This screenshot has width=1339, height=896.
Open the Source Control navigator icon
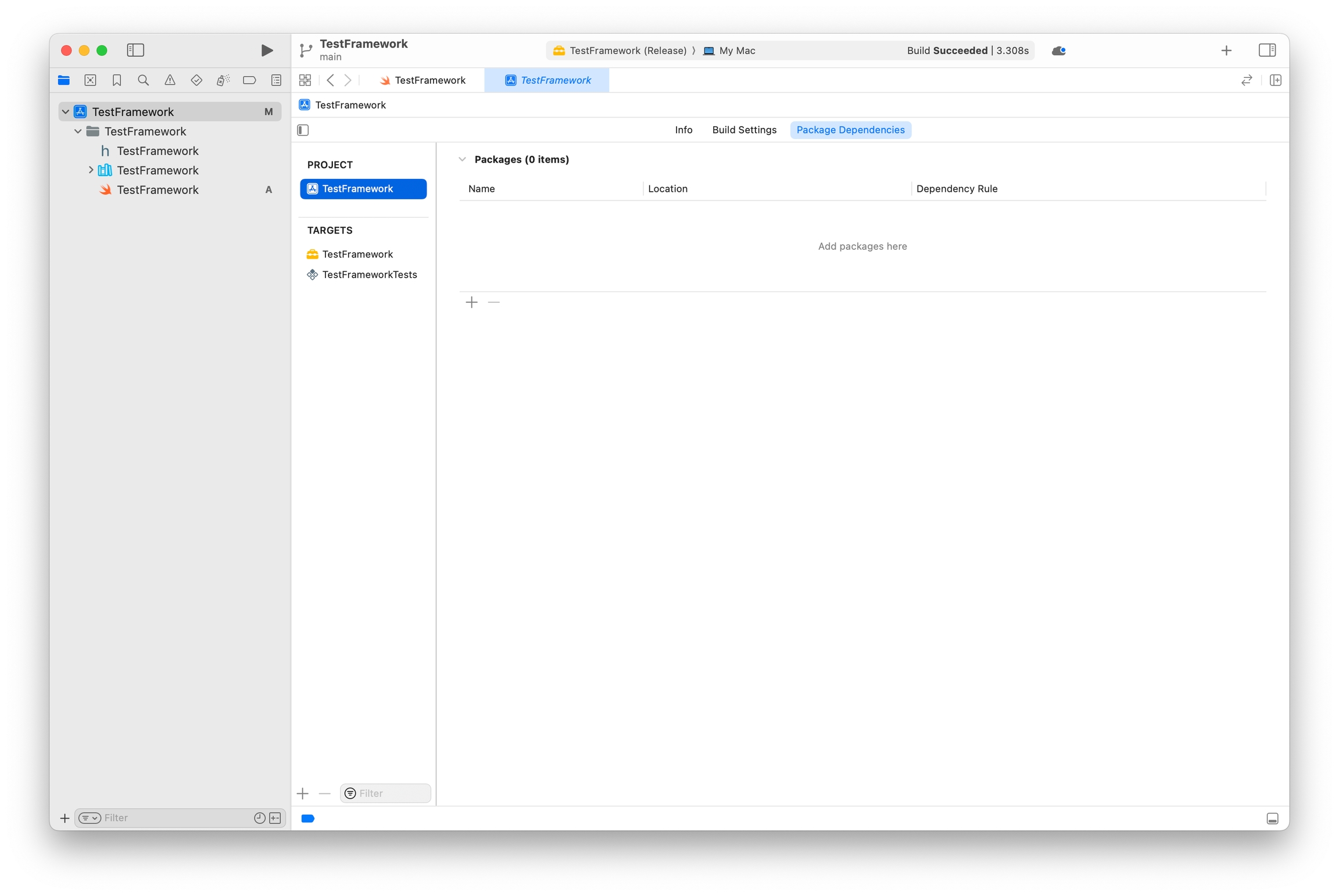click(90, 80)
